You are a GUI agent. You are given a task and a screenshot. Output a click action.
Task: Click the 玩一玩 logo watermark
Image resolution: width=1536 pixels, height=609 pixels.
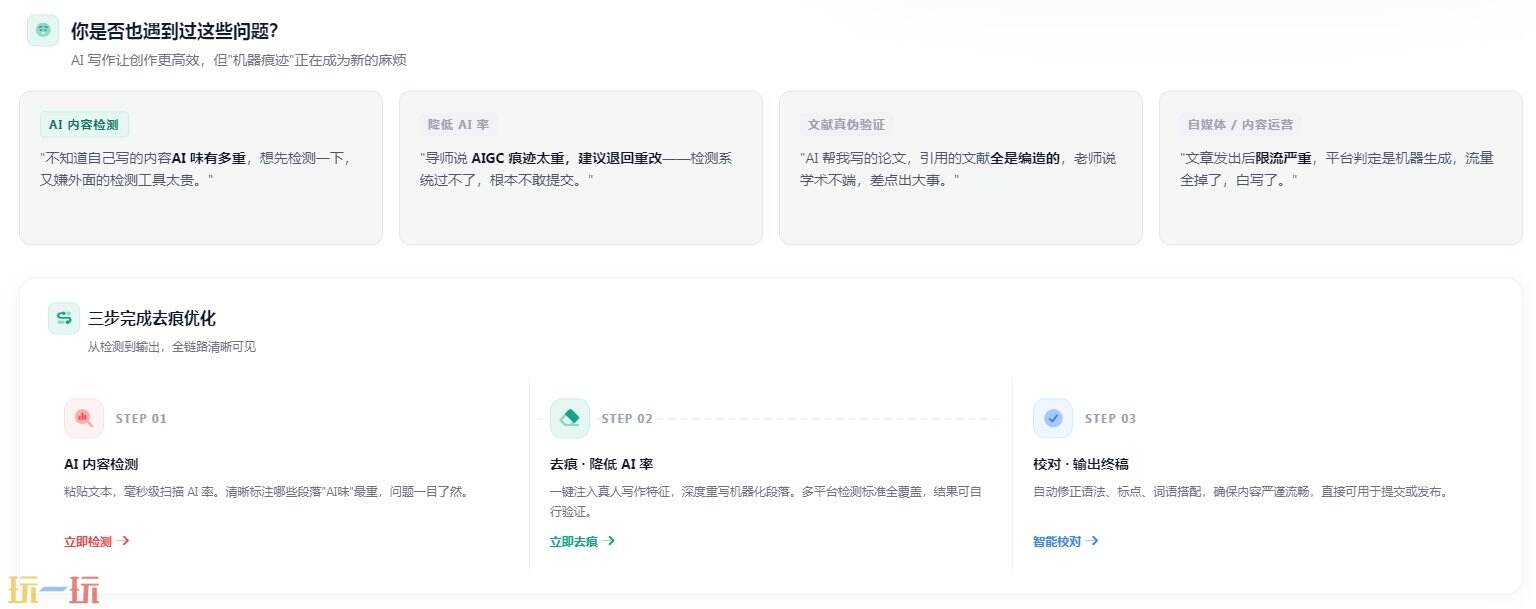click(55, 590)
